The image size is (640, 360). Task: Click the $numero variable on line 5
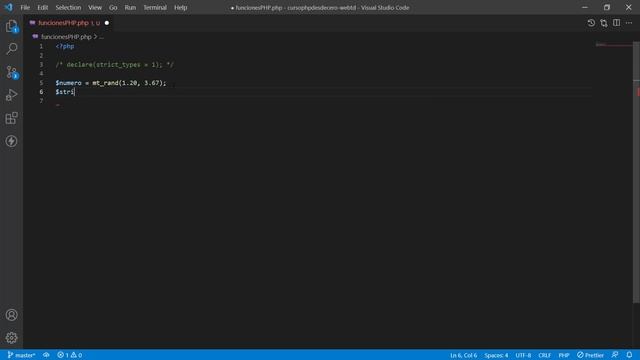(x=69, y=83)
